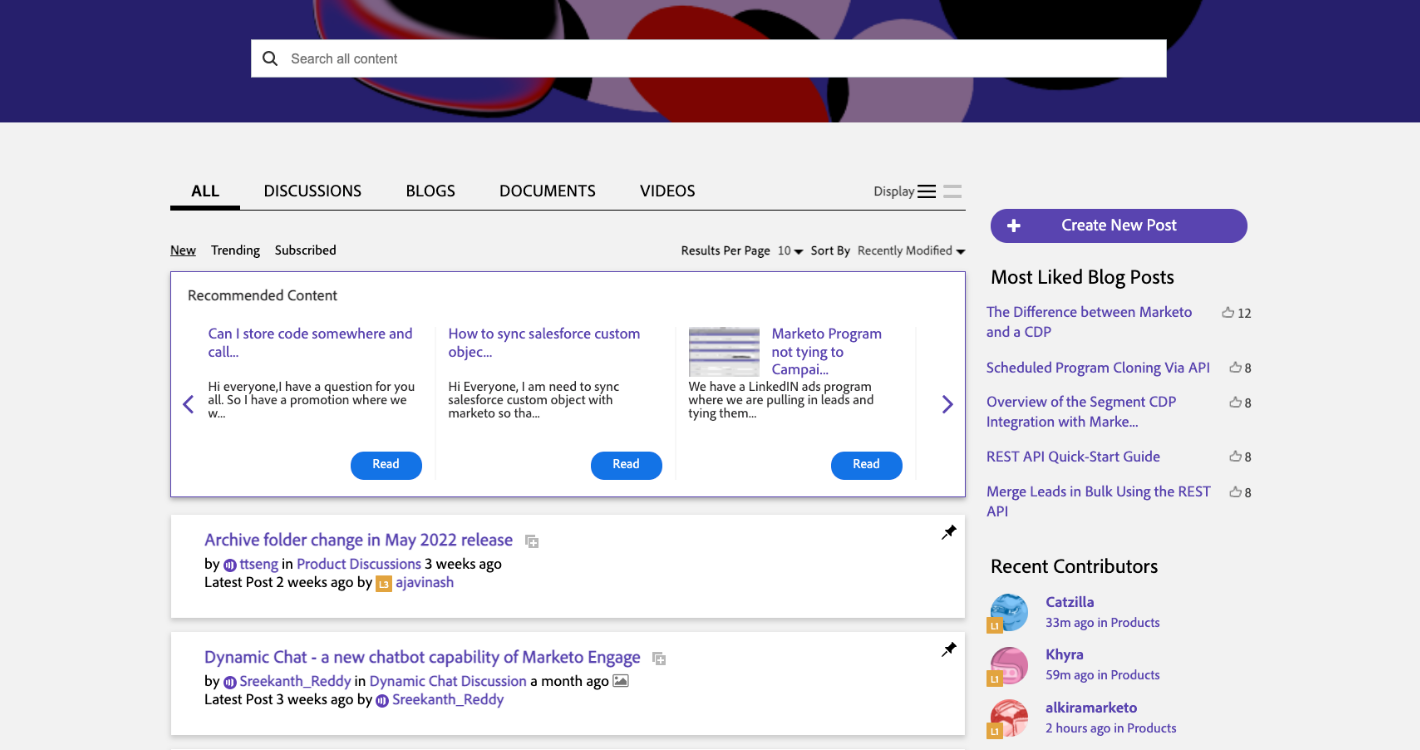Image resolution: width=1420 pixels, height=750 pixels.
Task: Open alkiramarketo's avatar in Recent Contributors
Action: click(1008, 718)
